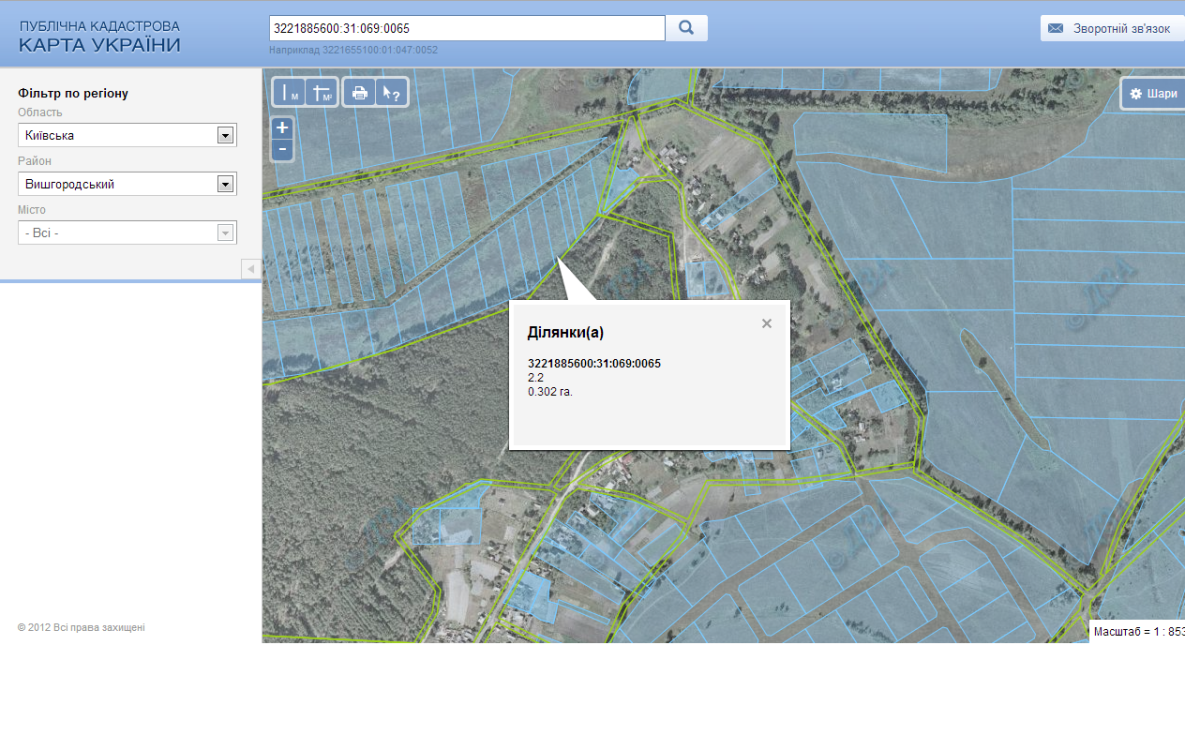The height and width of the screenshot is (750, 1200).
Task: Open the Шари layers panel
Action: pos(1152,94)
